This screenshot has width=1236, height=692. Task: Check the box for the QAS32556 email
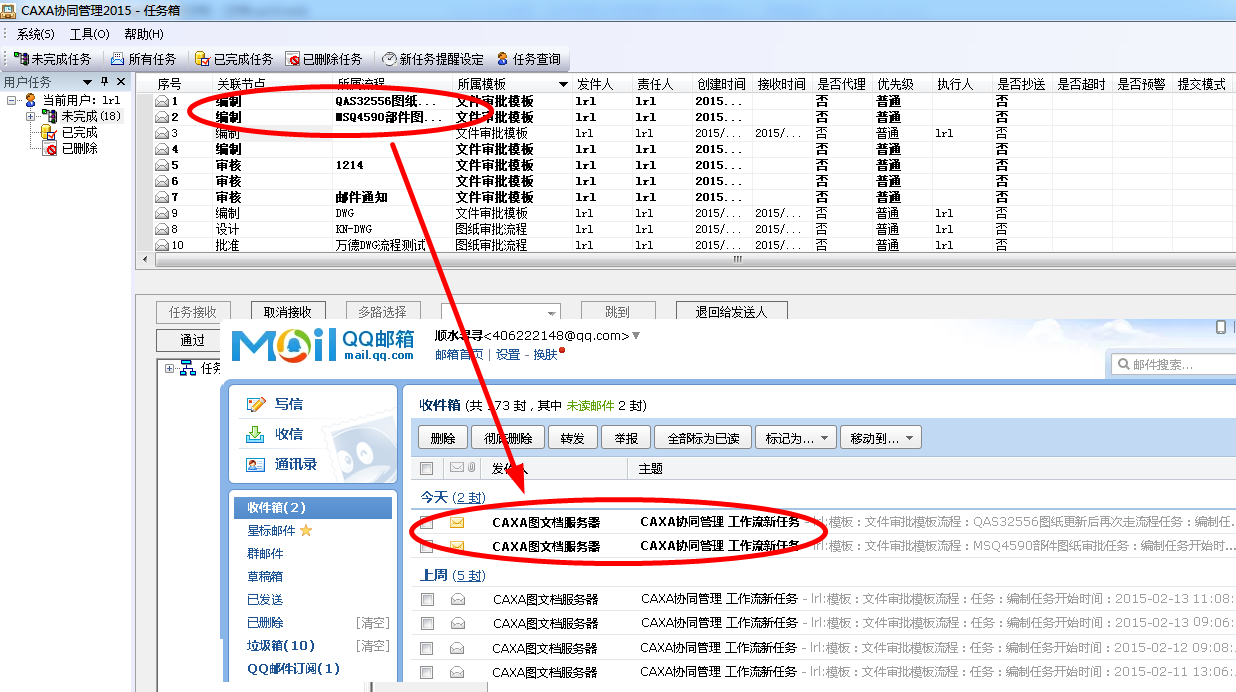pos(427,522)
